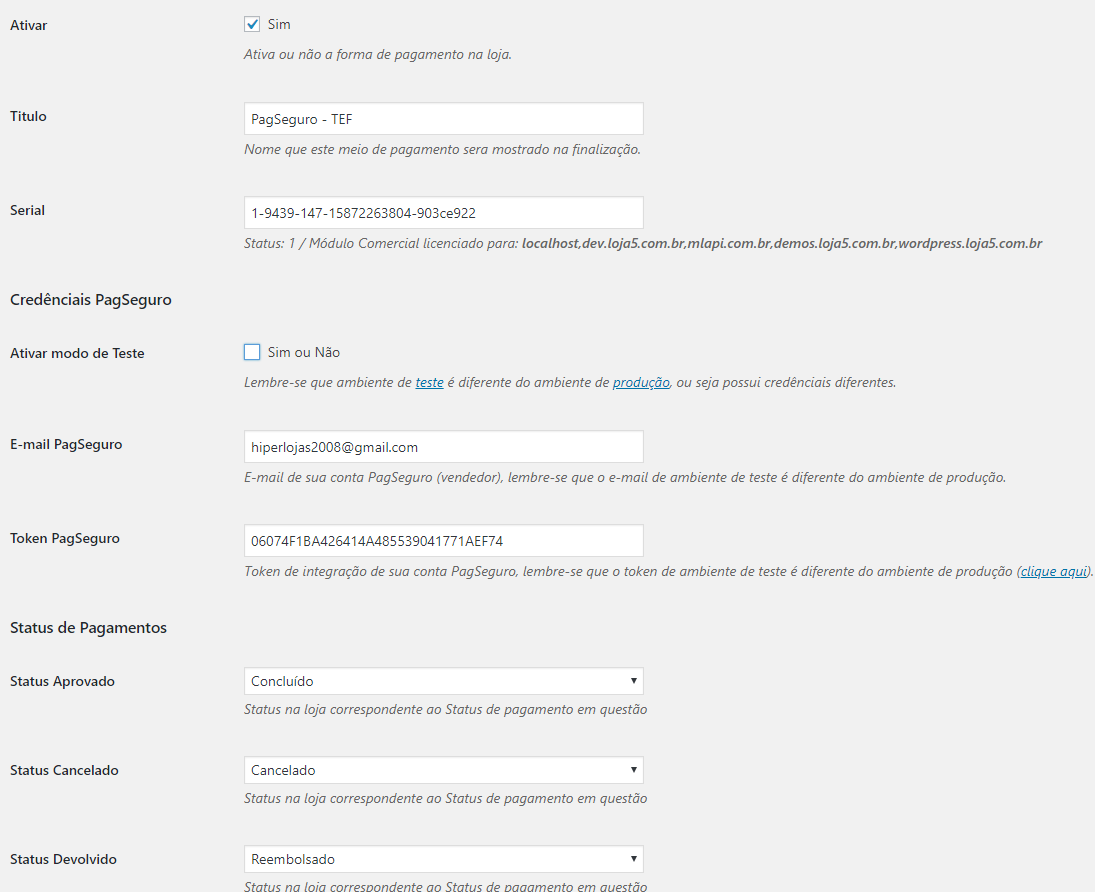
Task: Click the "Titulo" field label
Action: 29,116
